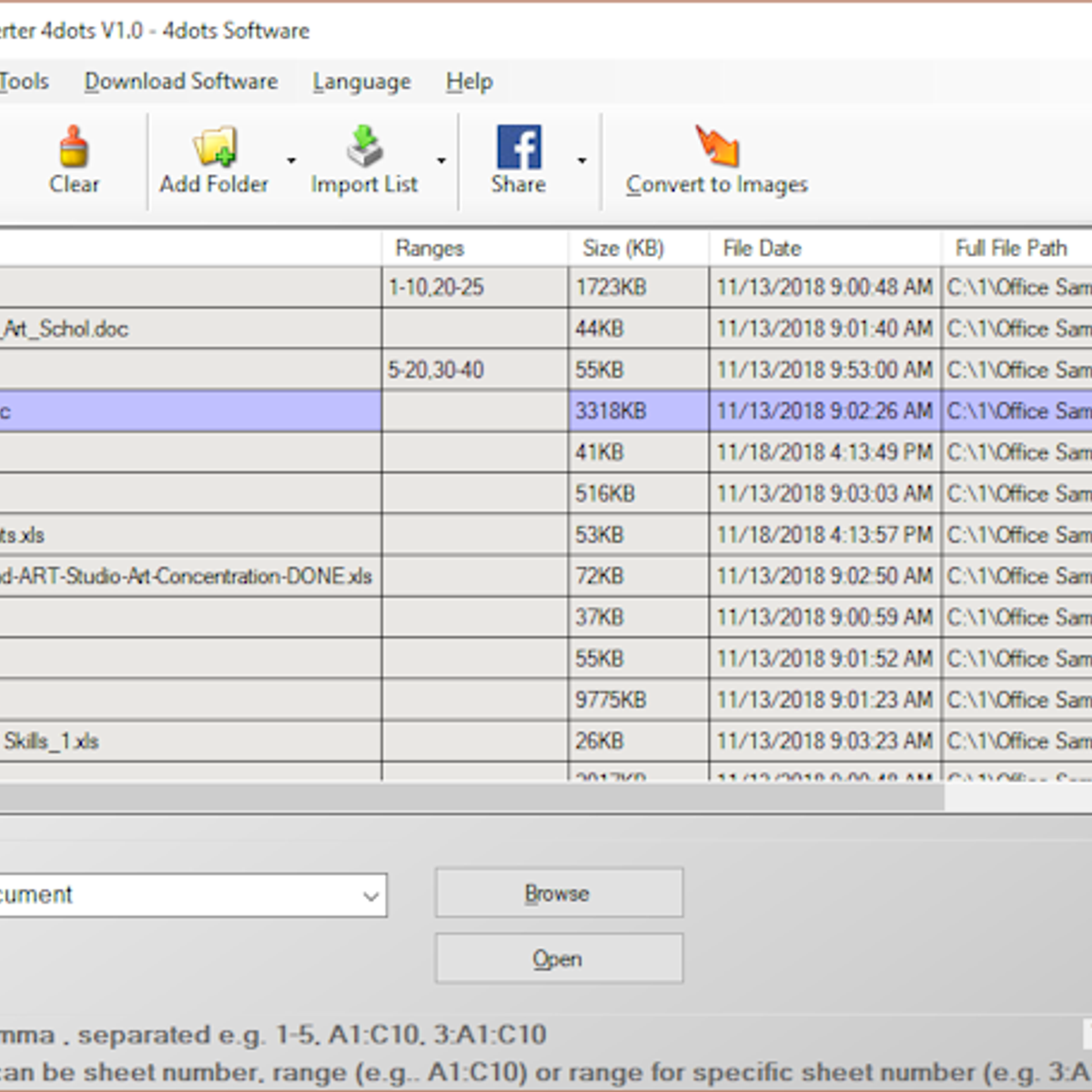This screenshot has width=1092, height=1092.
Task: Click the Clear icon to empty the list
Action: (x=74, y=159)
